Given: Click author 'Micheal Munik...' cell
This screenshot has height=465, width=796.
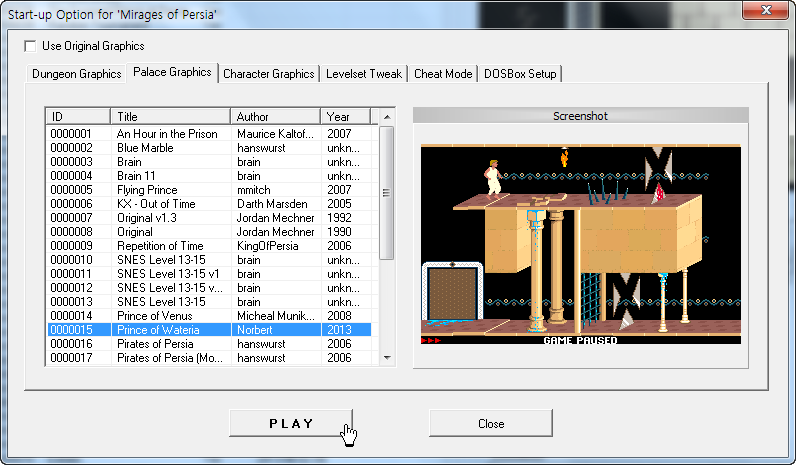Looking at the screenshot, I should pos(276,316).
